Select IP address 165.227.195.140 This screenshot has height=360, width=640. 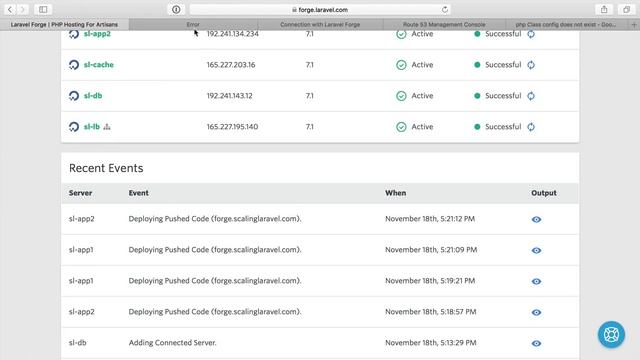(232, 127)
